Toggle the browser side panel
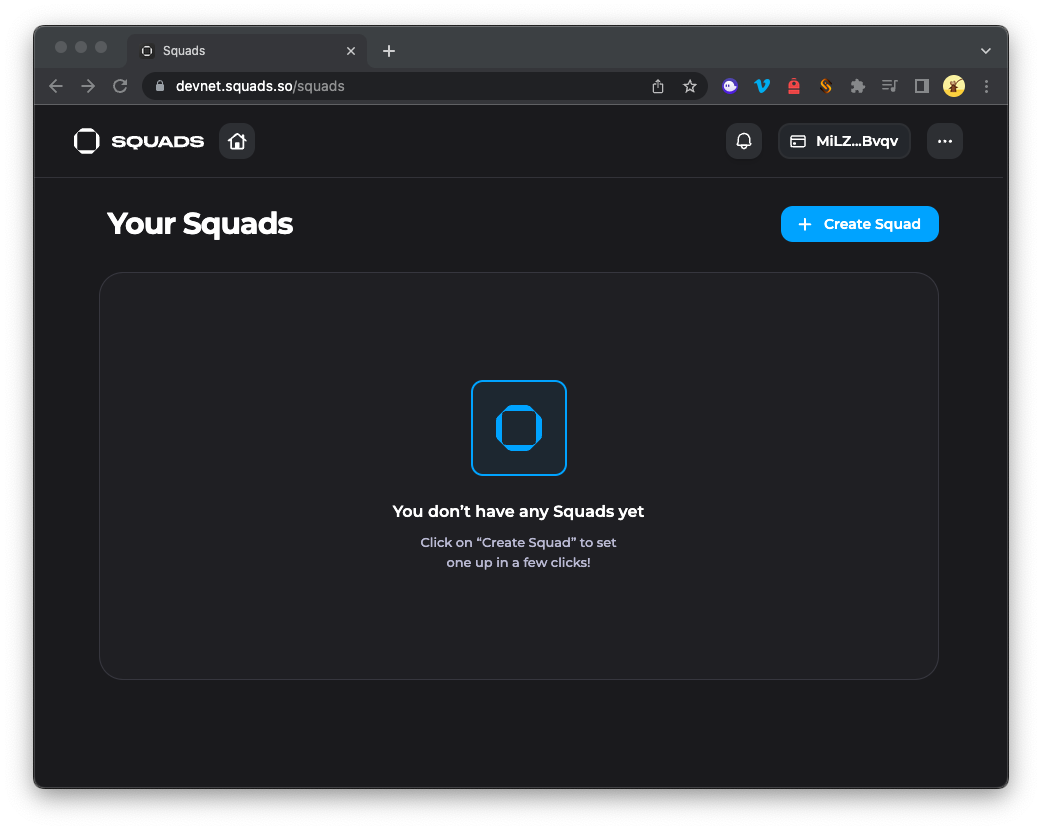The image size is (1042, 830). 922,86
